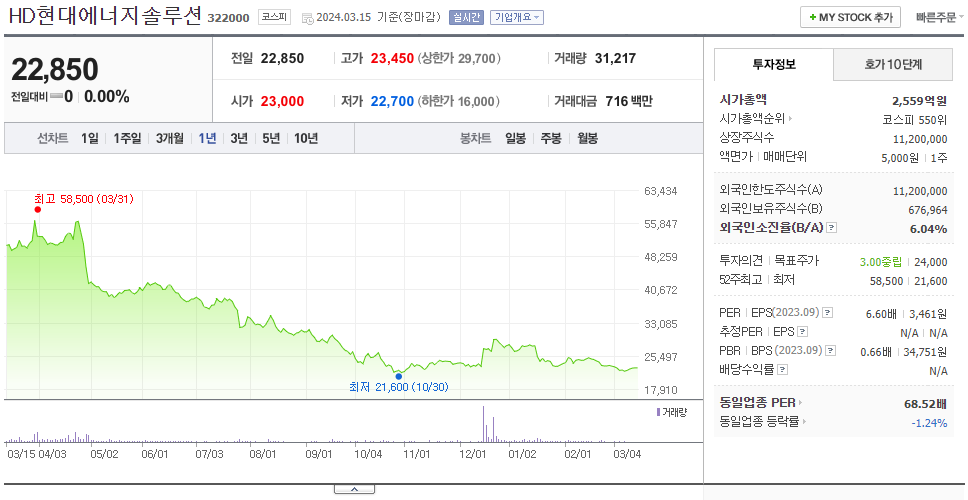Open 동일업종 PER arrow link

800,403
